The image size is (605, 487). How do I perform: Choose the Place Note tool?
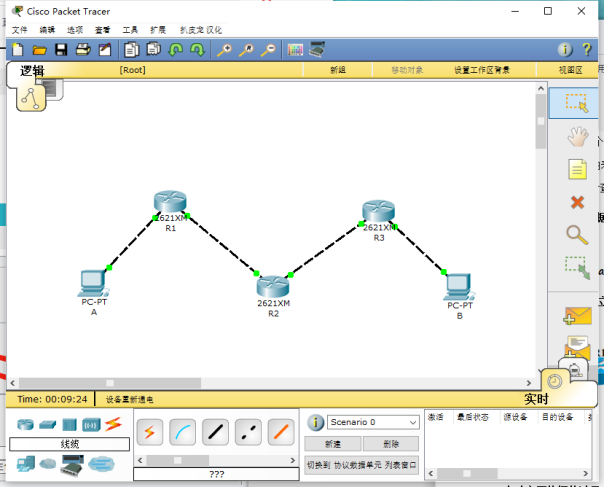pyautogui.click(x=577, y=169)
